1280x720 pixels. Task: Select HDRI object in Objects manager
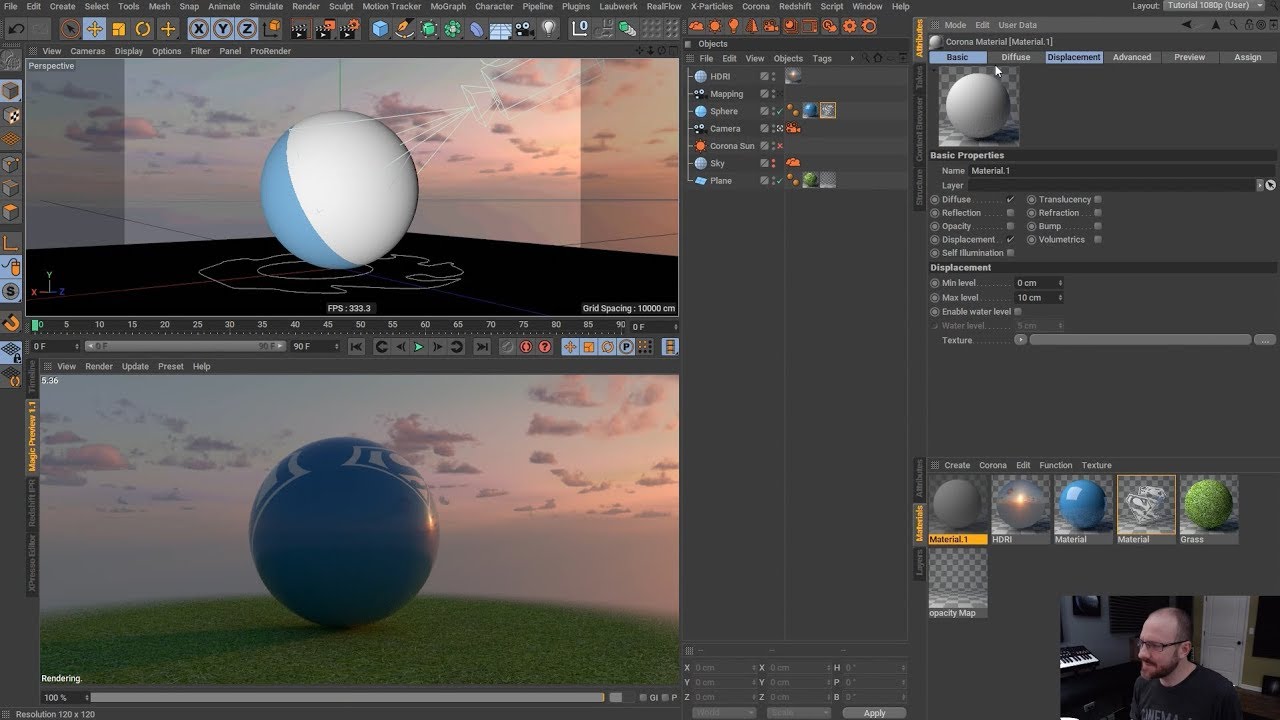[x=720, y=76]
